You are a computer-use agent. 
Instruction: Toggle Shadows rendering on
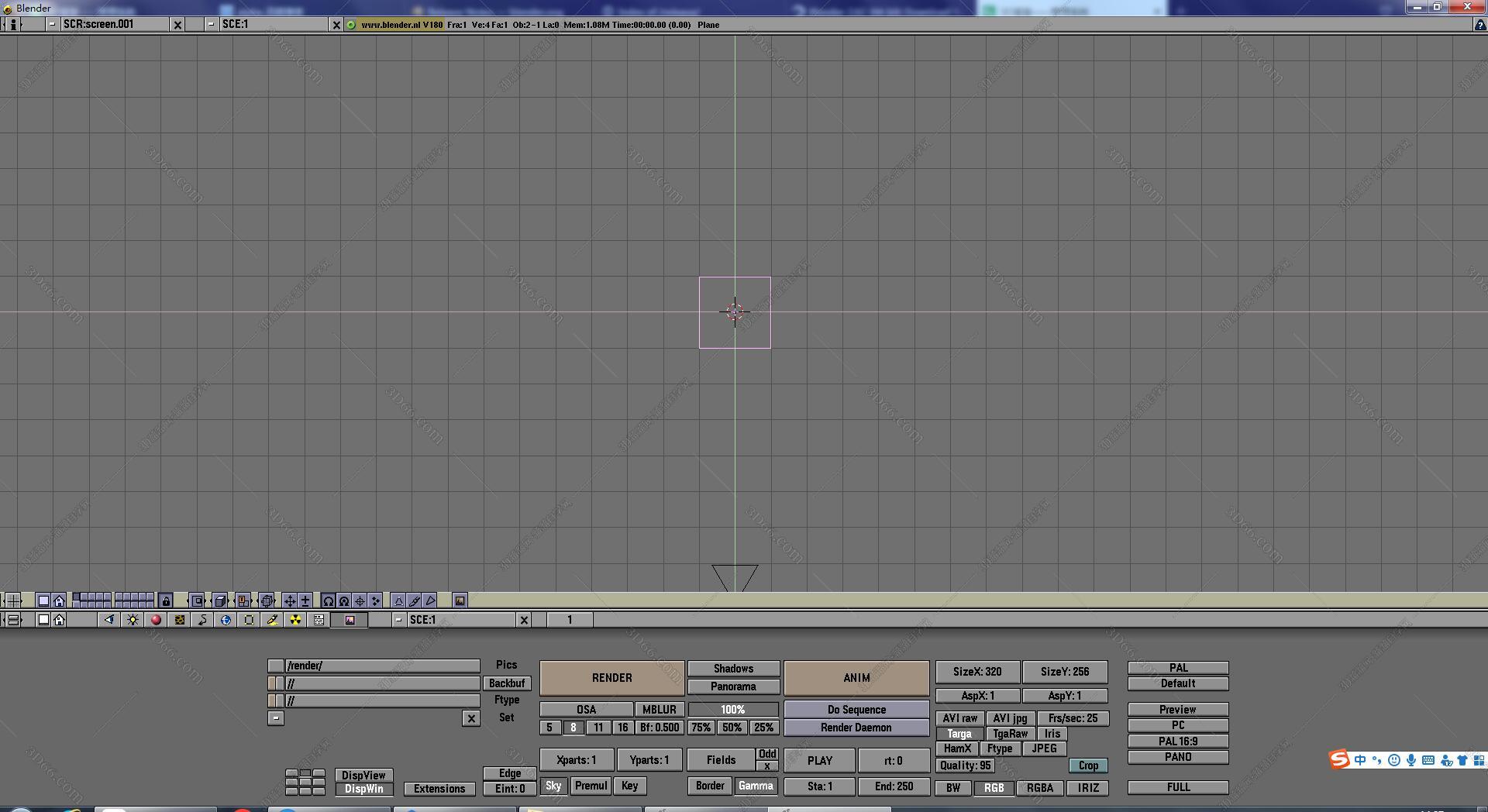733,668
